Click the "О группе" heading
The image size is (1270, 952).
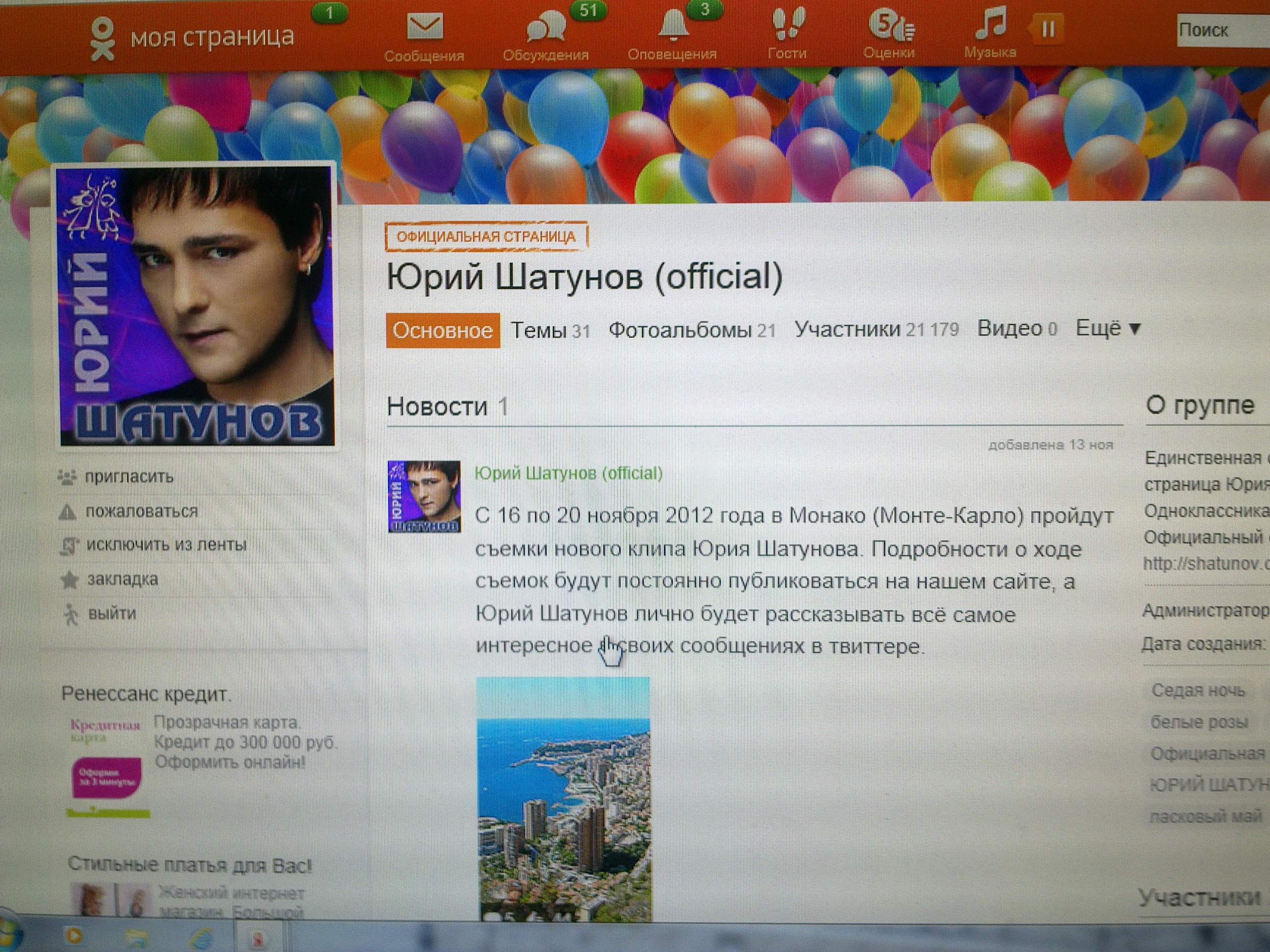click(1200, 405)
